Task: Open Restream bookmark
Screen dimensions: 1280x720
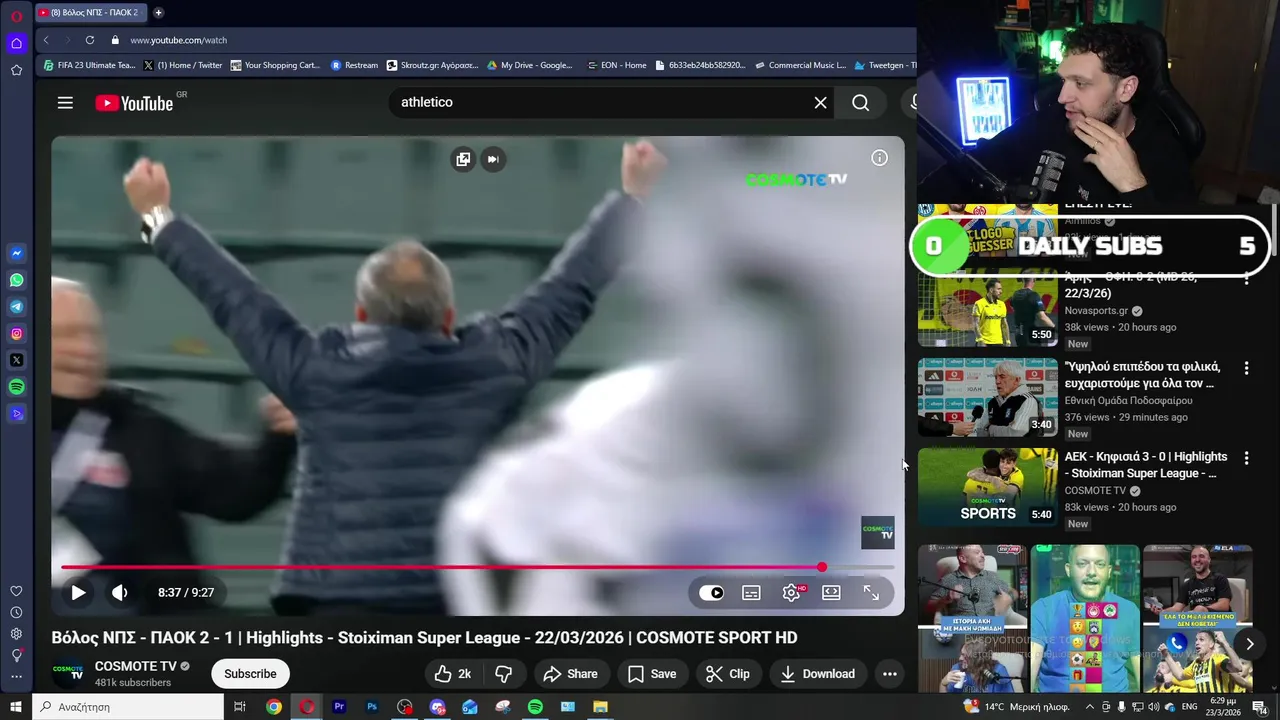Action: point(354,65)
